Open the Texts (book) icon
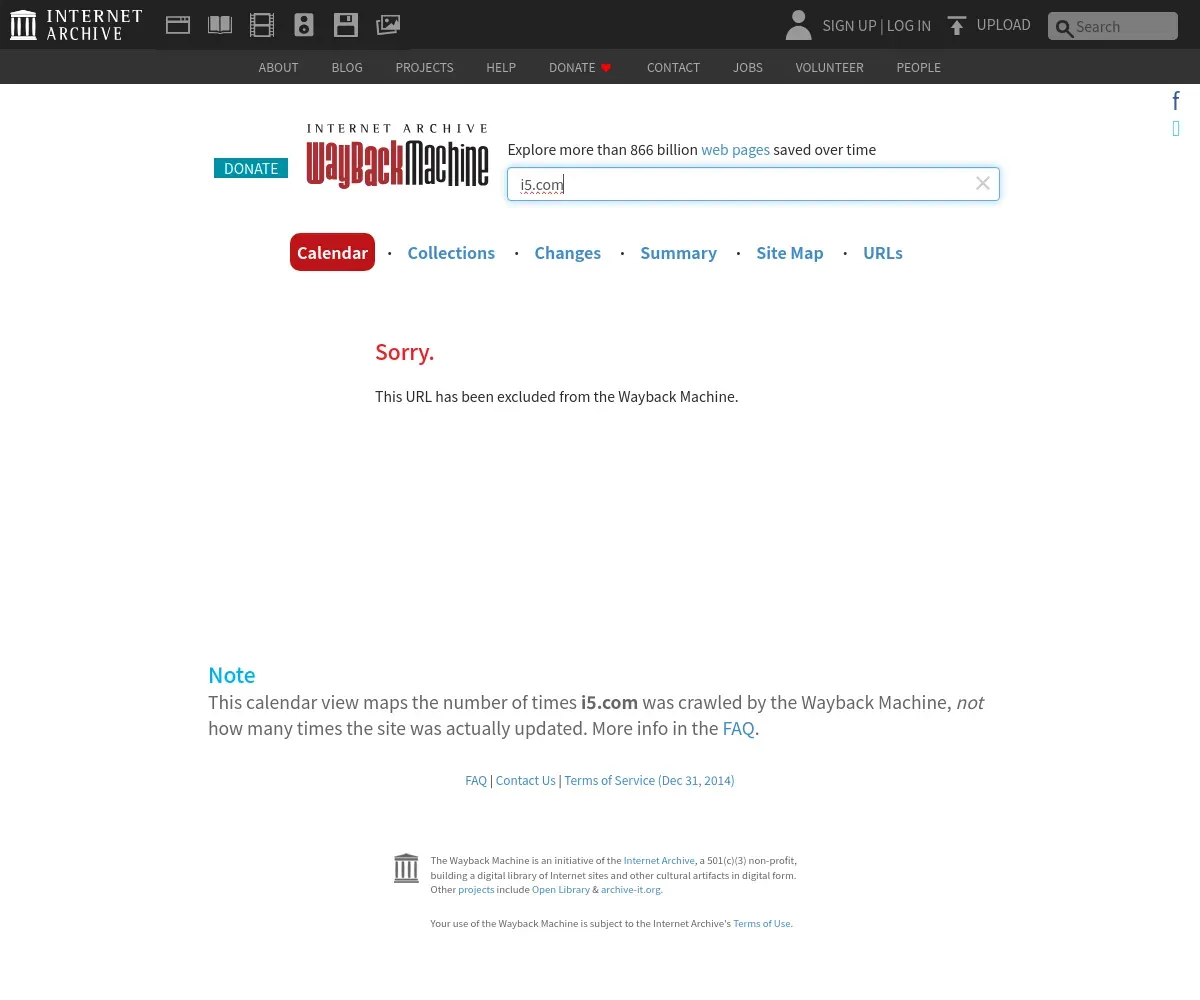The width and height of the screenshot is (1200, 1000). tap(220, 25)
